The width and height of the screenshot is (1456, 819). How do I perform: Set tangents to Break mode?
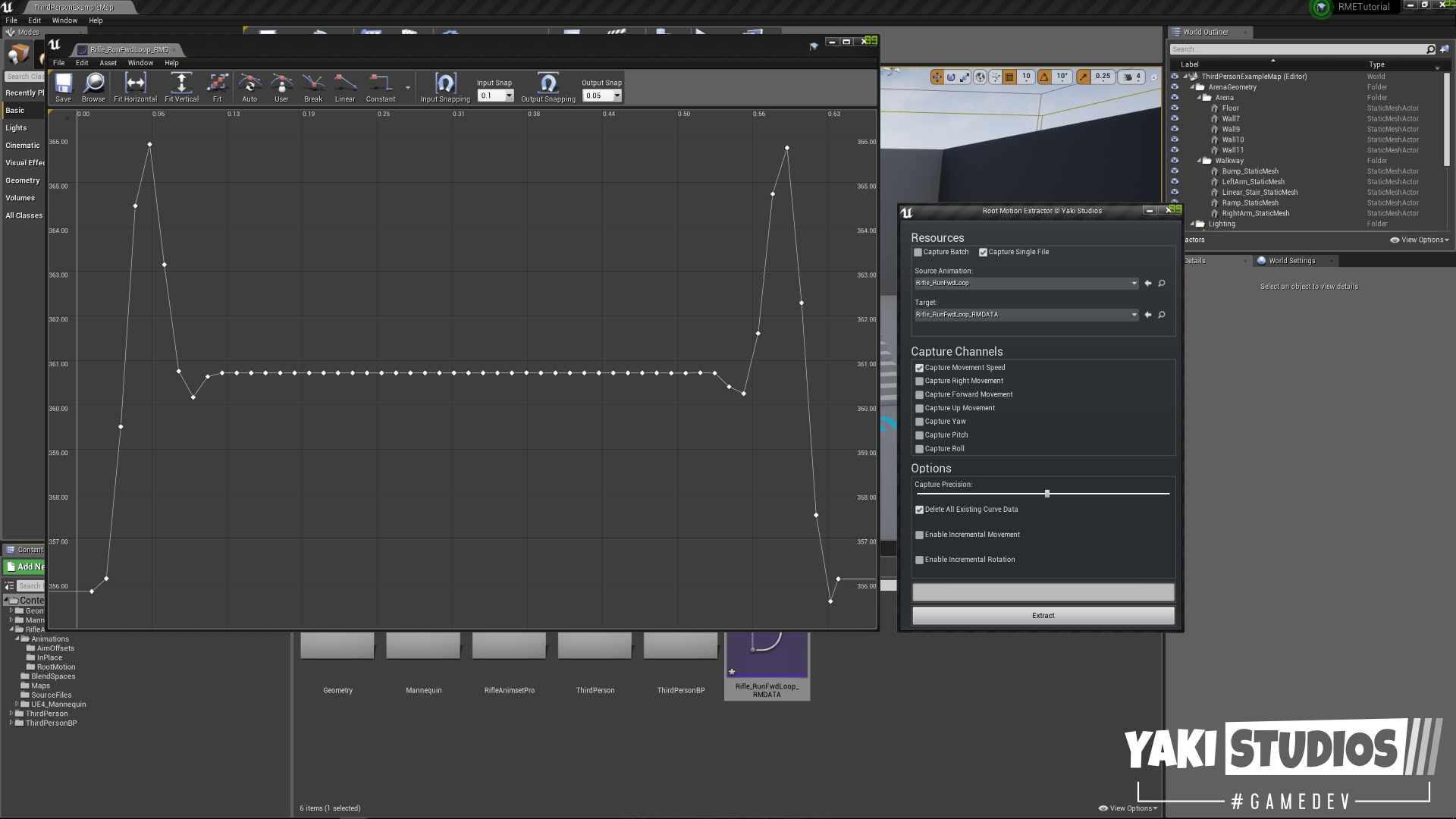click(x=313, y=87)
